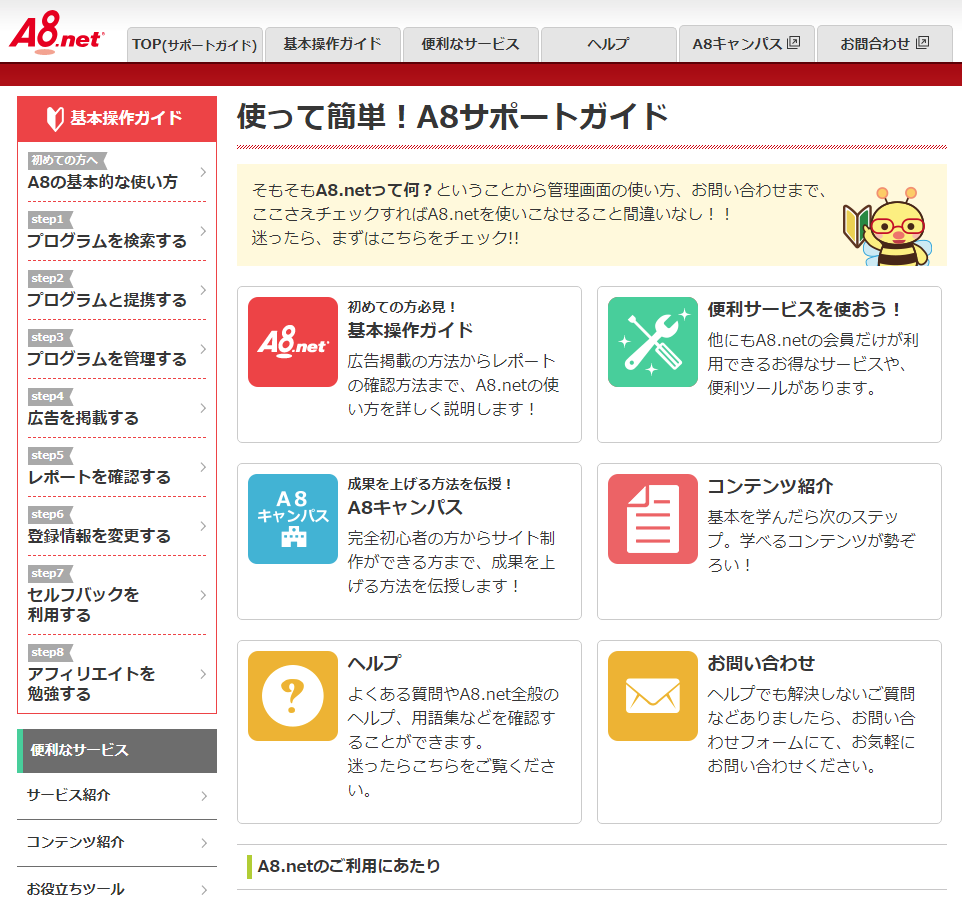This screenshot has height=903, width=962.
Task: Open step8 アフィリエイトを勉強する
Action: pos(117,674)
